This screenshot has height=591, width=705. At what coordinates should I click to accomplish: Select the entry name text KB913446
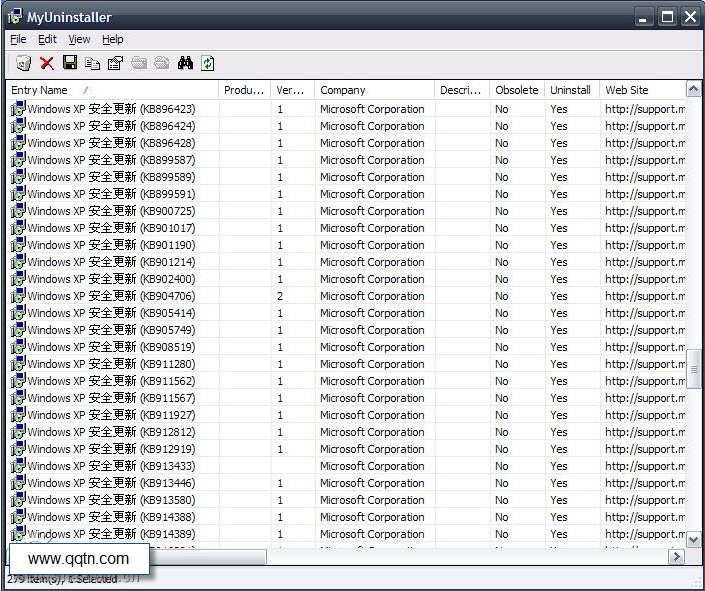click(112, 483)
